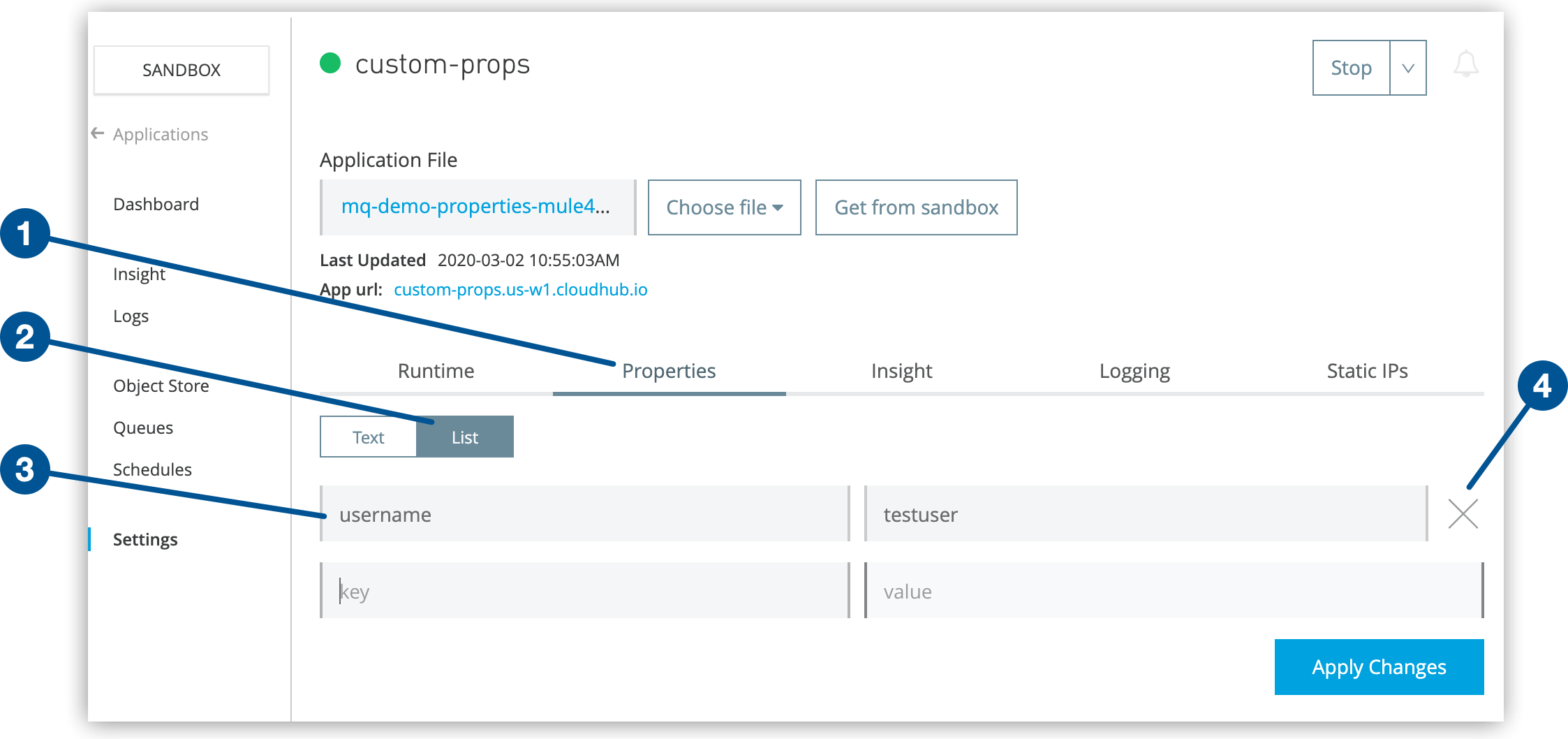Select the List view toggle
Screen dimensions: 1568x739
[465, 437]
